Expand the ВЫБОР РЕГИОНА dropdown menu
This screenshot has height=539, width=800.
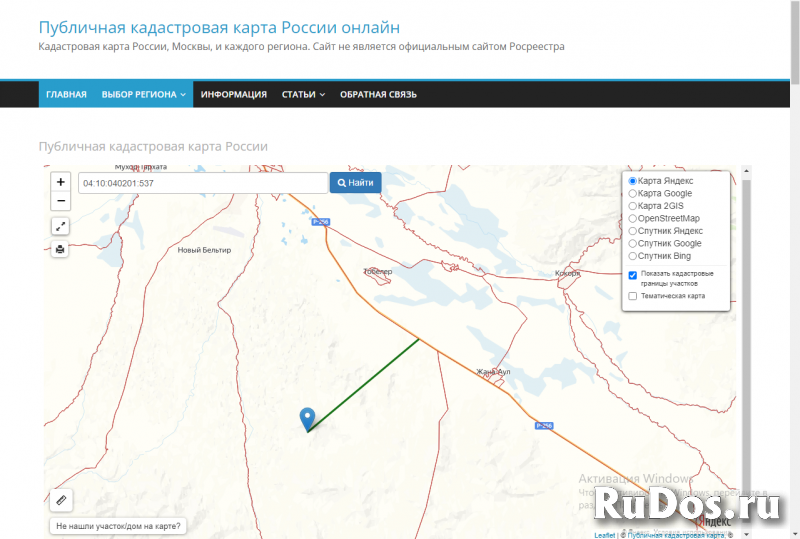click(x=143, y=94)
